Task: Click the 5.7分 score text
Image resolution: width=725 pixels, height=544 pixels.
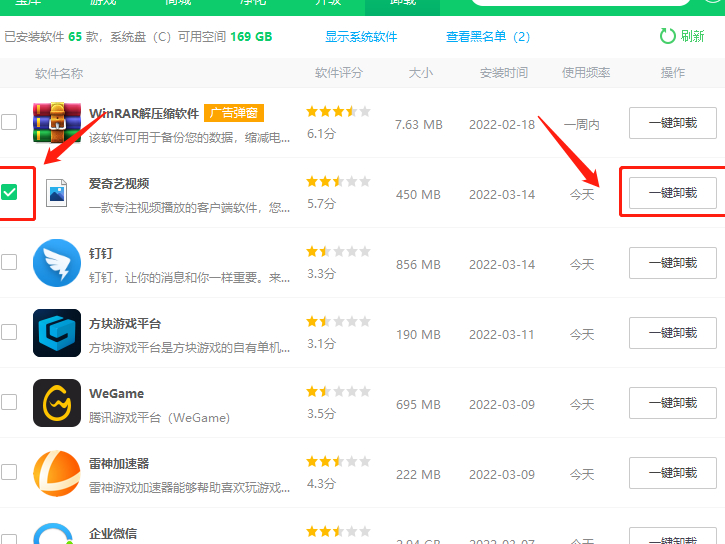Action: click(322, 203)
